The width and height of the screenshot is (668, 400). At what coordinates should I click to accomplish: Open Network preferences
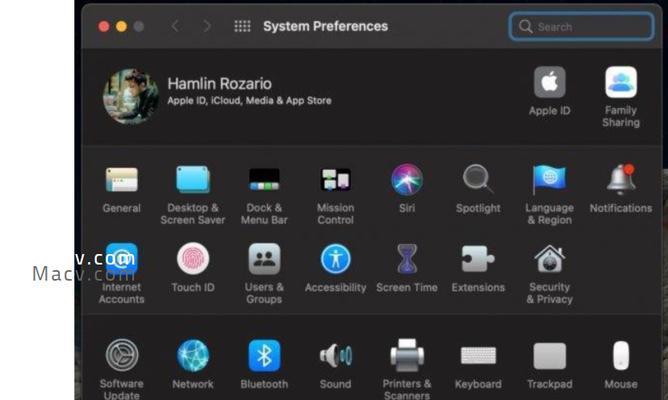(193, 355)
